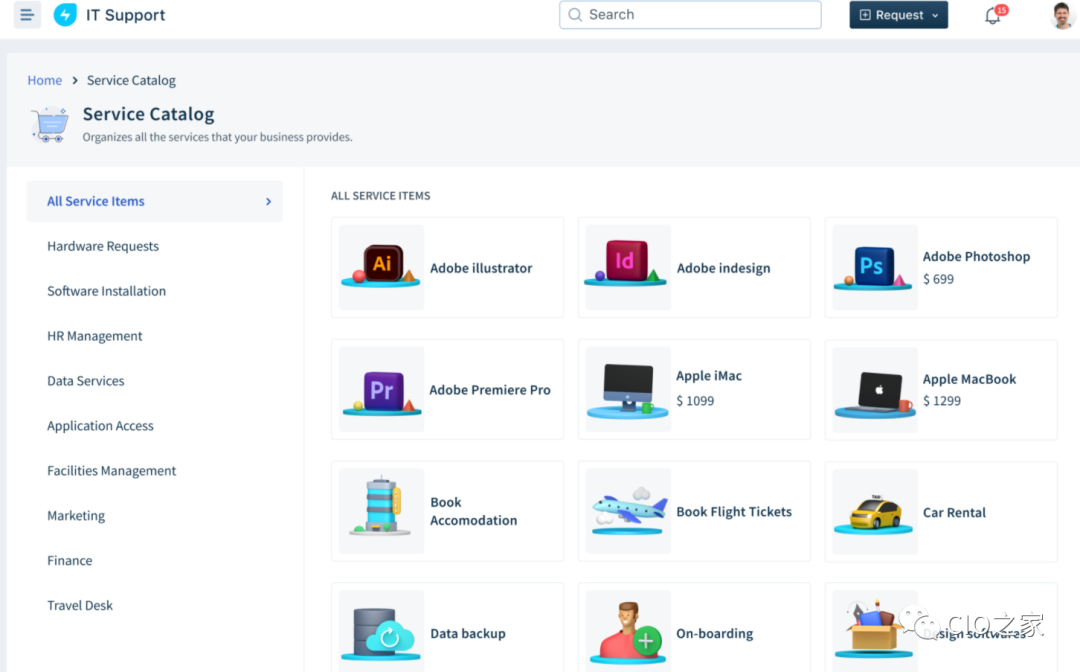Click the $ 1099 iMac price
1080x672 pixels.
(x=695, y=401)
